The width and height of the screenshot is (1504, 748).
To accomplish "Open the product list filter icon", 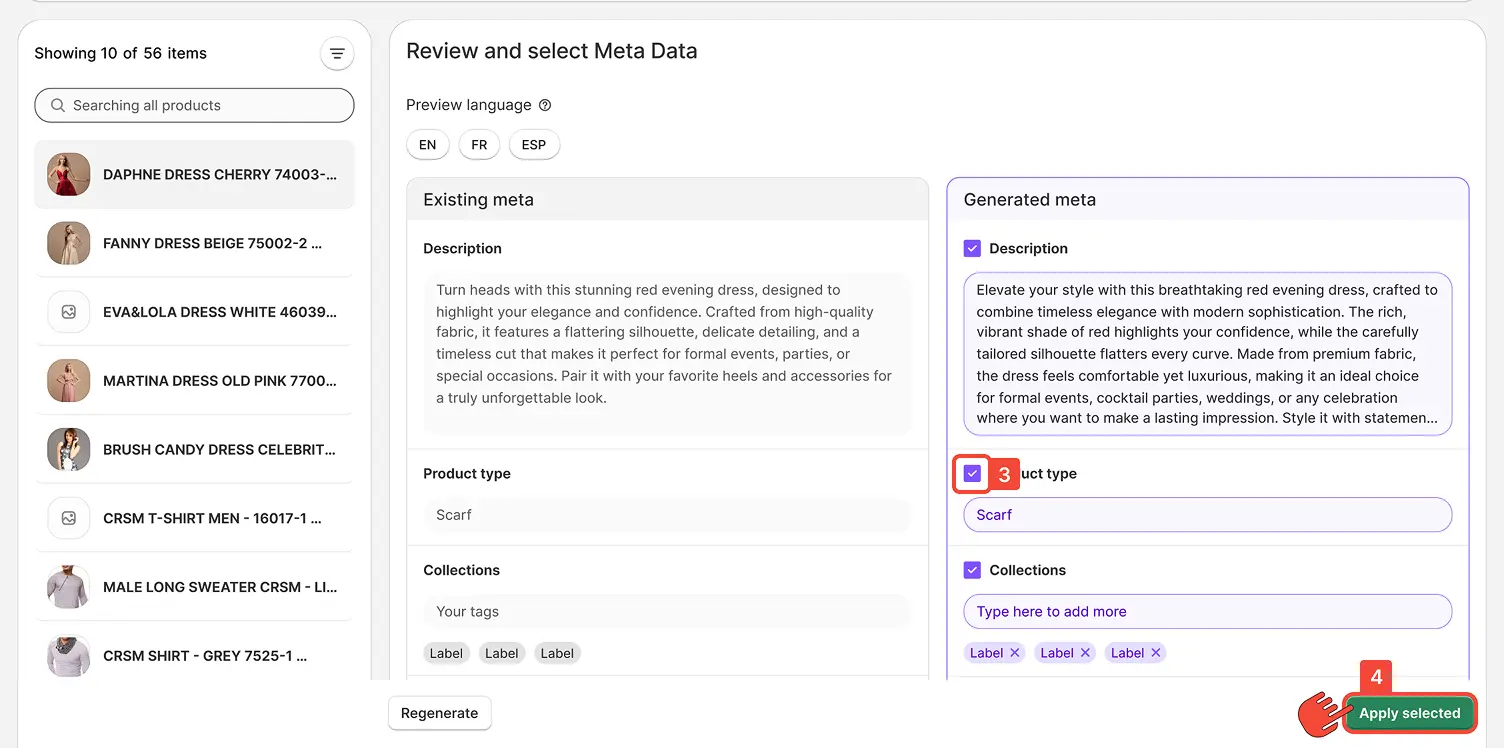I will click(x=337, y=54).
